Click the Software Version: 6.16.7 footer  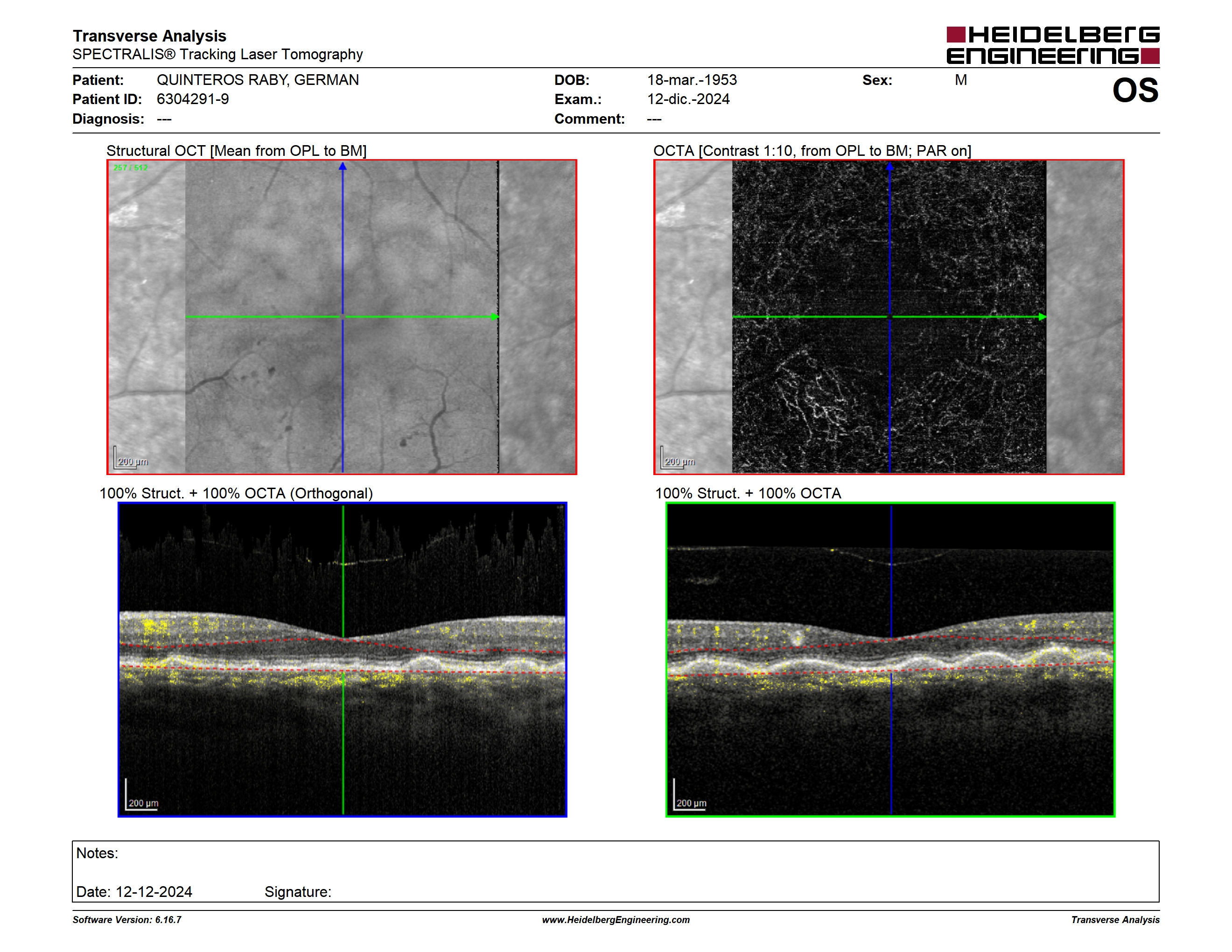point(127,920)
